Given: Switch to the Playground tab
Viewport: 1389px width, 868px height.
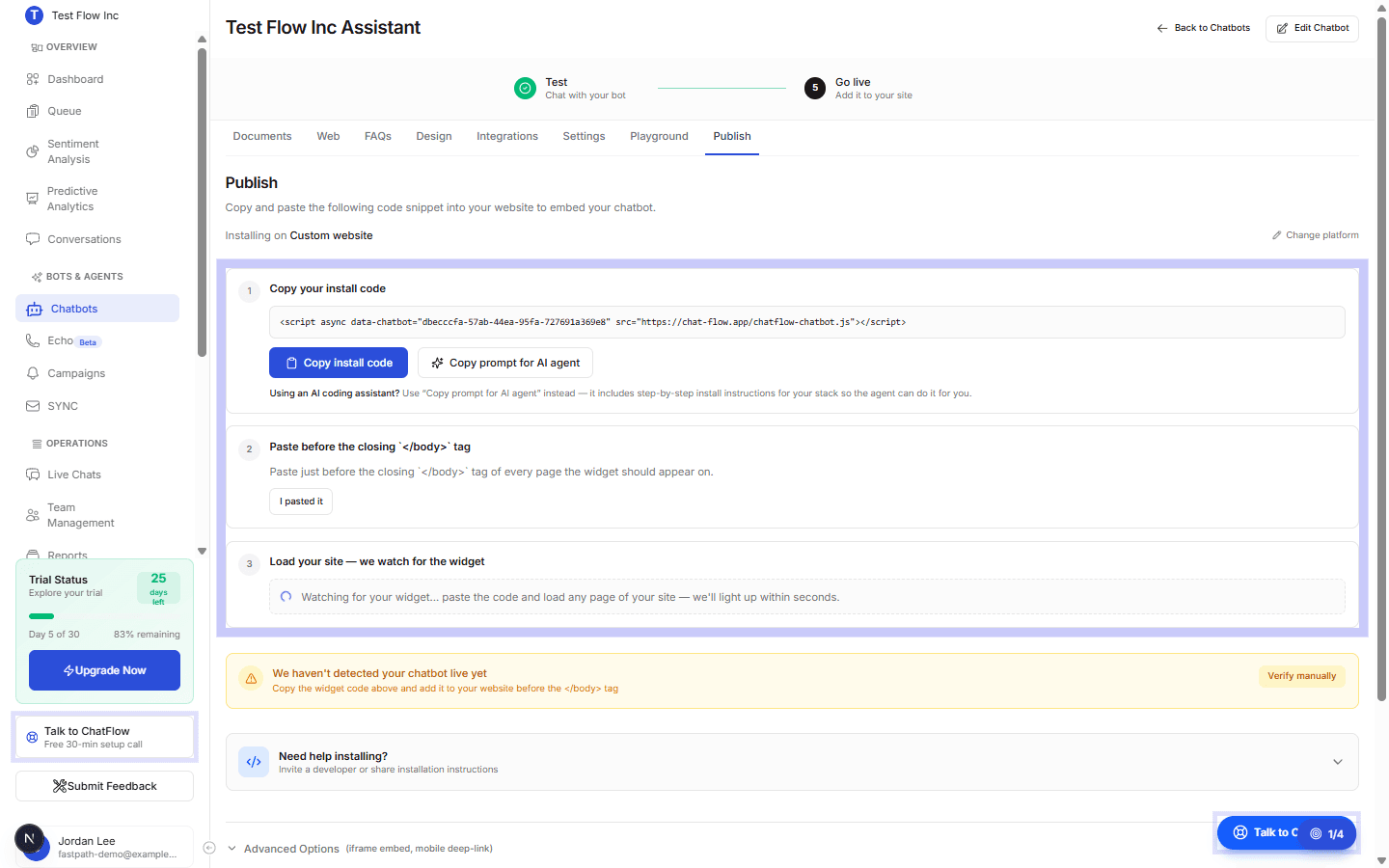Looking at the screenshot, I should (659, 137).
